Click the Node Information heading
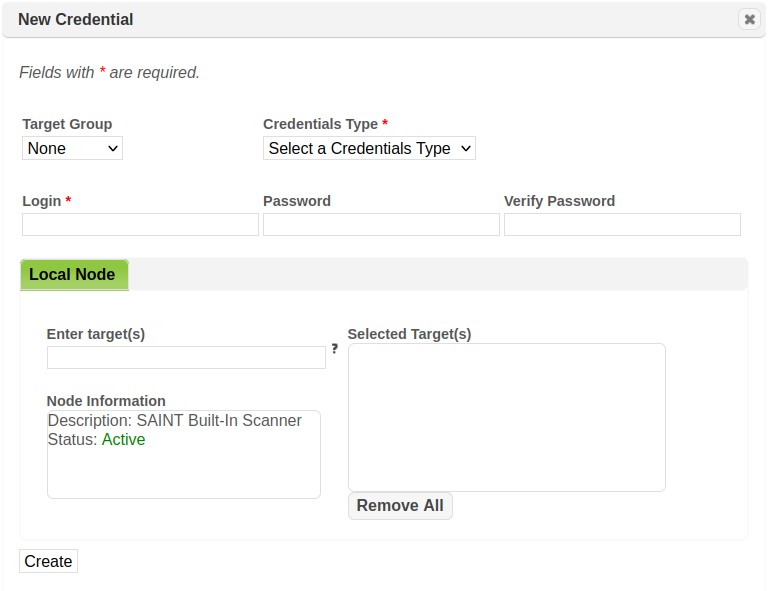The width and height of the screenshot is (768, 591). tap(106, 401)
